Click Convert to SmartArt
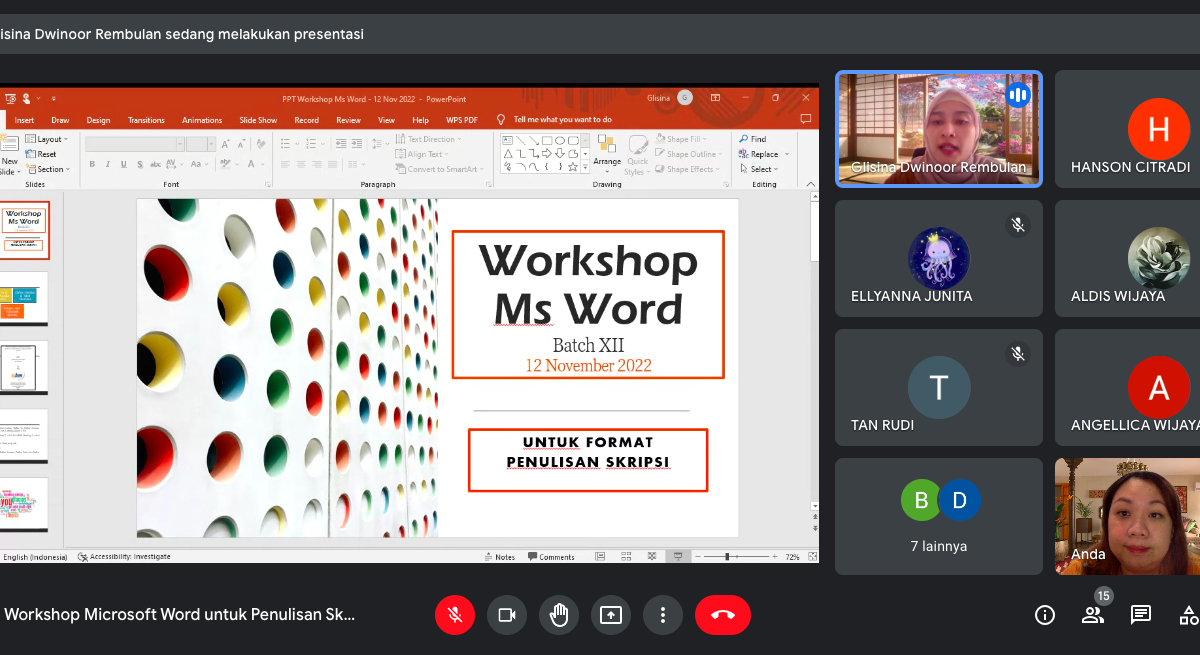Screen dimensions: 1200x655 click(438, 169)
